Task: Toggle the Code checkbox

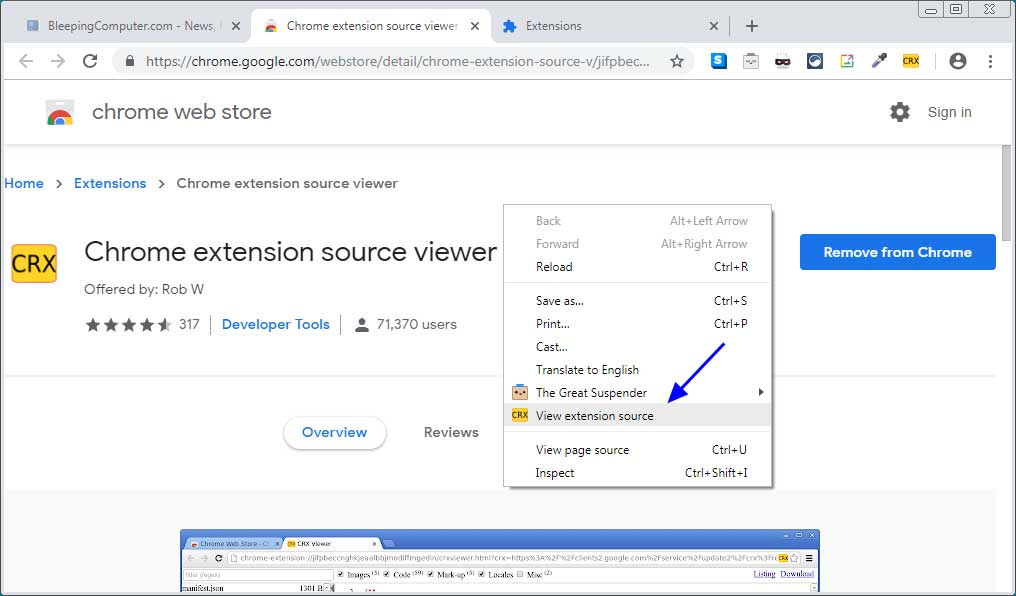Action: coord(388,574)
